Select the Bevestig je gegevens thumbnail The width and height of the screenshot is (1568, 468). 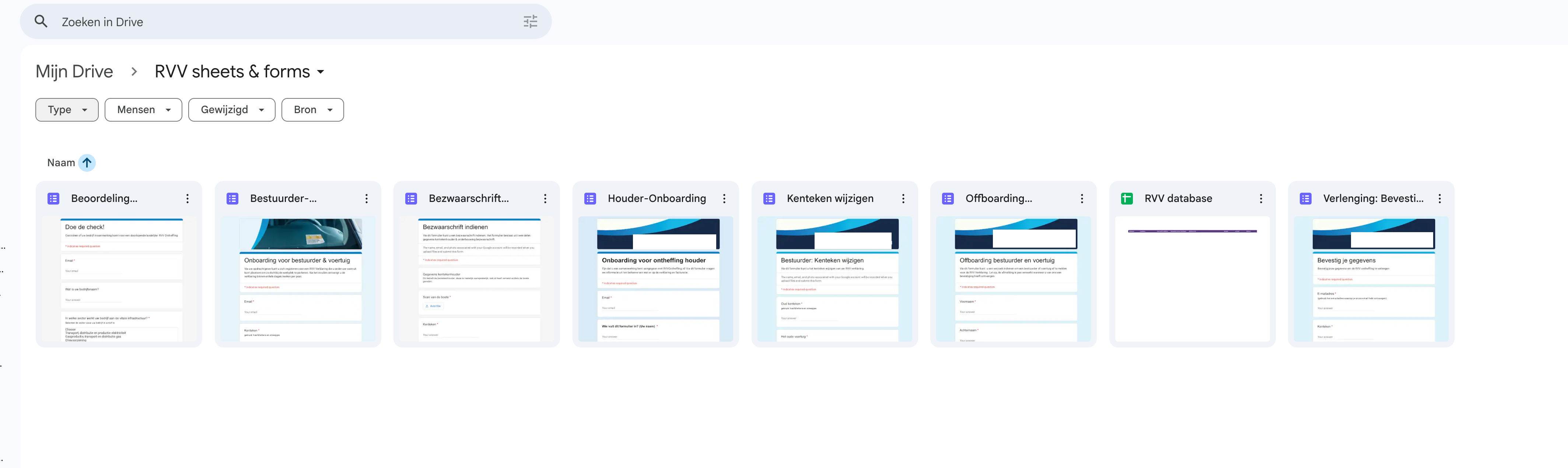coord(1372,279)
